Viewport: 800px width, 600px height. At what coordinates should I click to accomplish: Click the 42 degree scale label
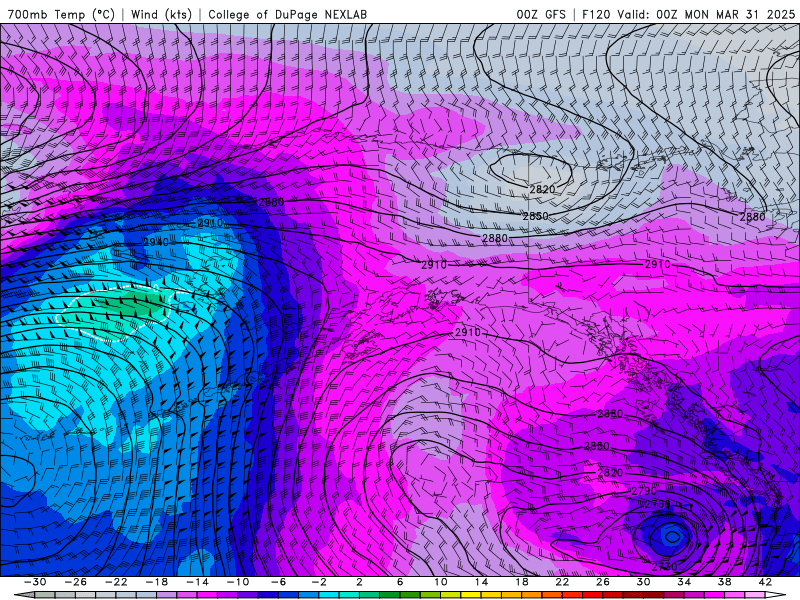point(765,582)
